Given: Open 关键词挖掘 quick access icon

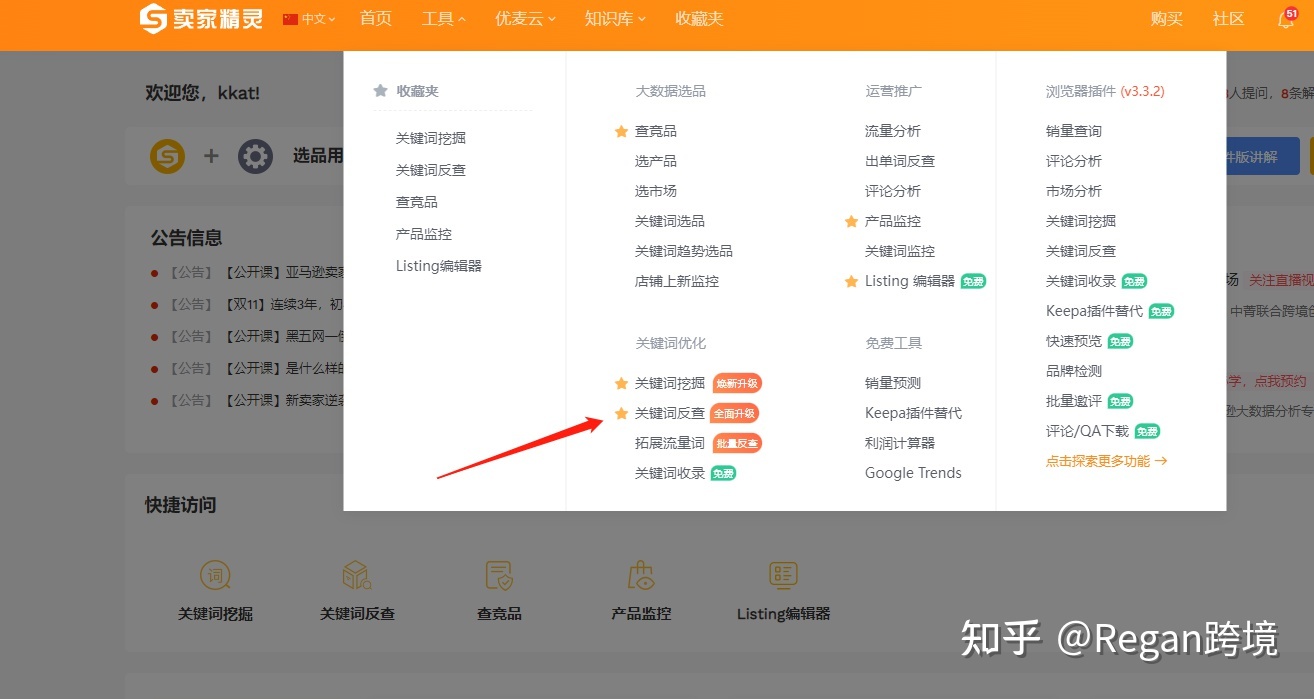Looking at the screenshot, I should (215, 576).
